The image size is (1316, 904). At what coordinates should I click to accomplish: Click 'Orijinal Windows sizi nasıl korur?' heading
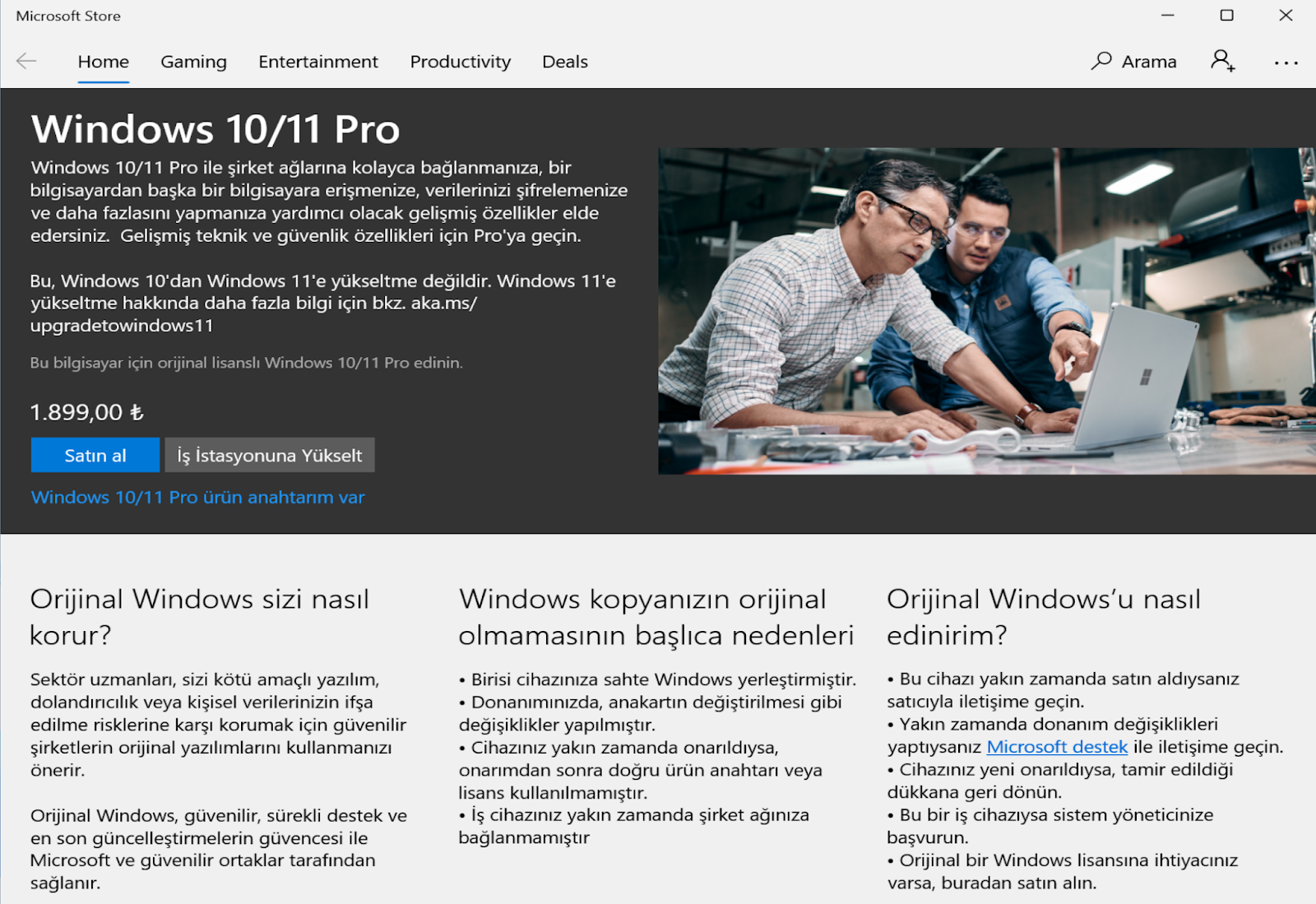coord(200,617)
